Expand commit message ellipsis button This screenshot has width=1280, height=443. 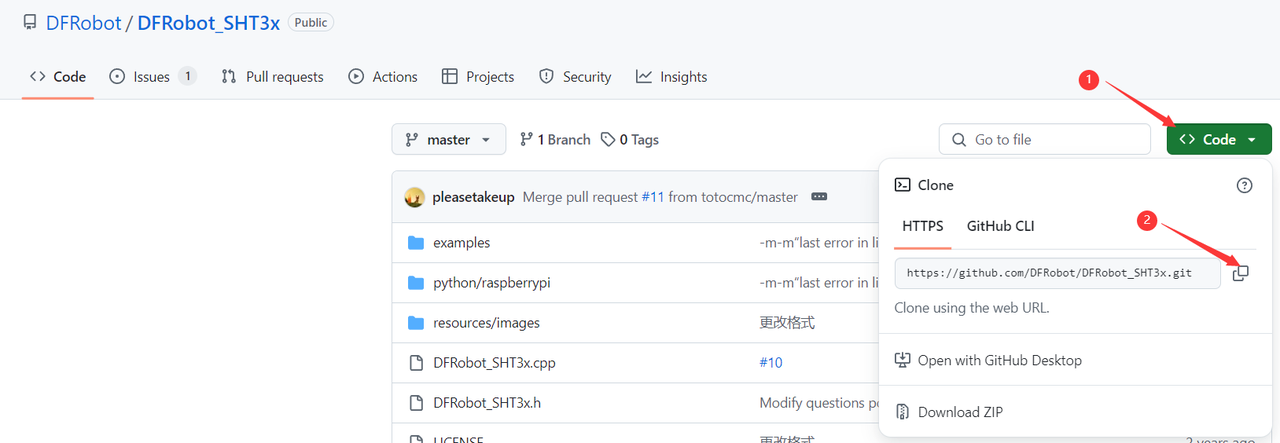pyautogui.click(x=819, y=197)
